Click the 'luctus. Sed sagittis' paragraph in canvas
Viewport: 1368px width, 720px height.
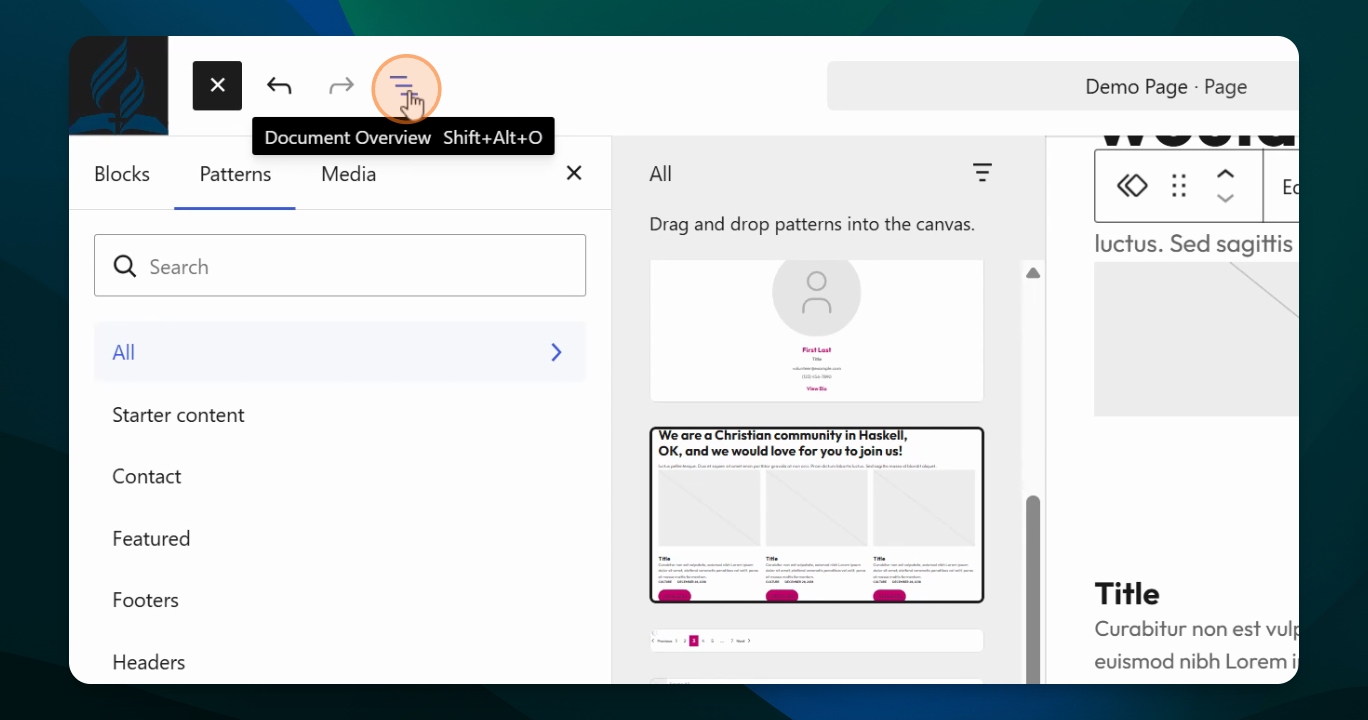pyautogui.click(x=1195, y=243)
